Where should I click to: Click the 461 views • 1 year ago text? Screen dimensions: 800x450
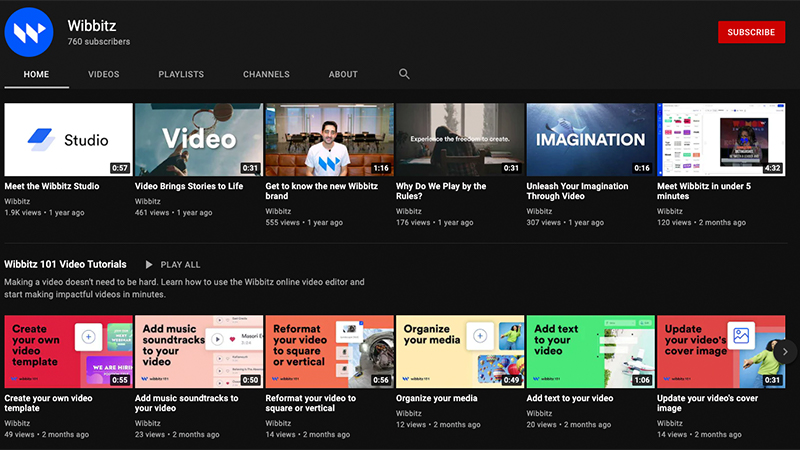tap(173, 213)
